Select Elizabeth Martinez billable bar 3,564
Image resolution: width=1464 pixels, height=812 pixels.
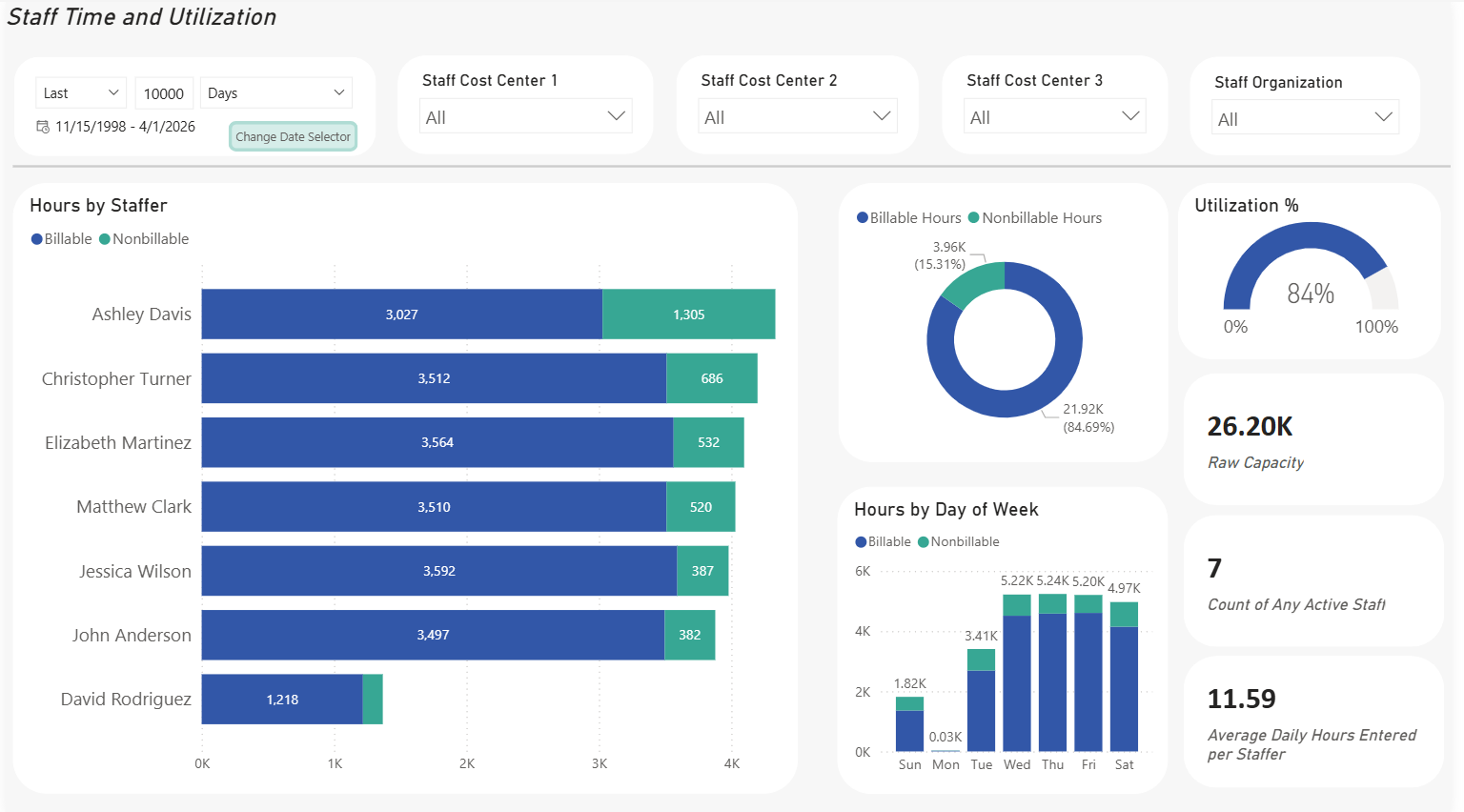[437, 442]
